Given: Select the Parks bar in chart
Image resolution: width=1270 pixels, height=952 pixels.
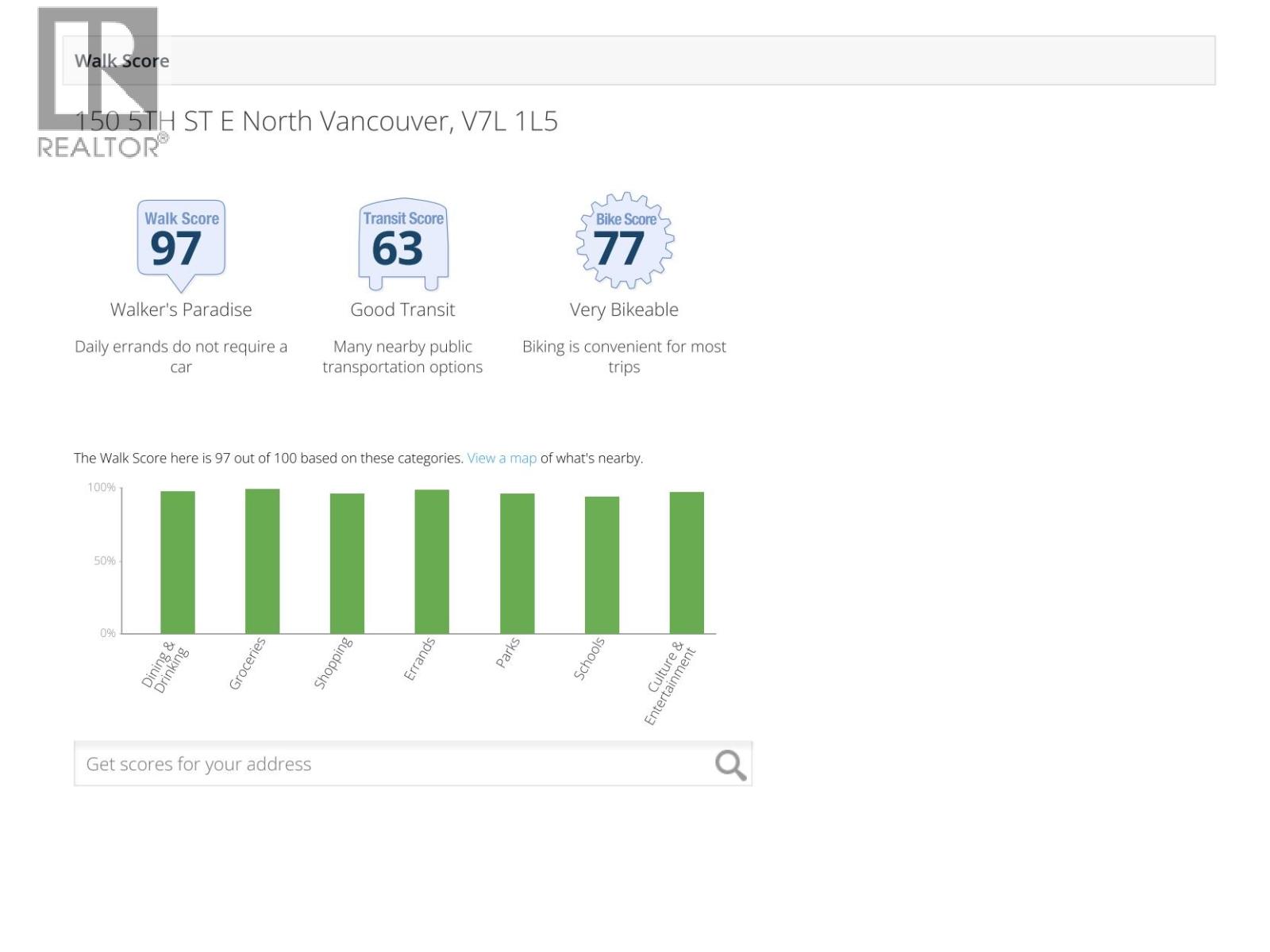Looking at the screenshot, I should 517,563.
